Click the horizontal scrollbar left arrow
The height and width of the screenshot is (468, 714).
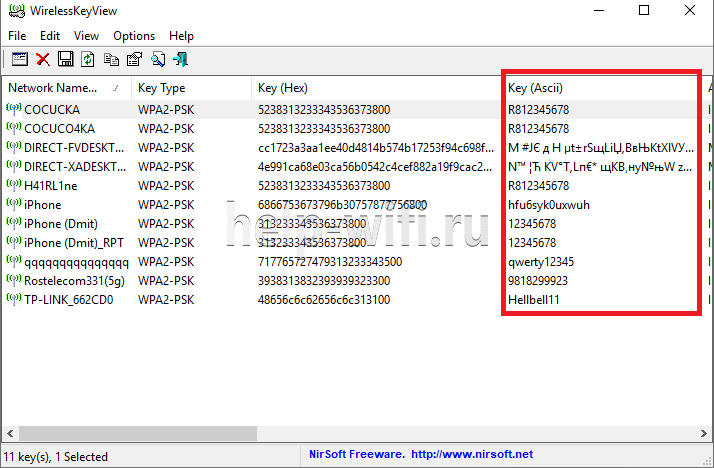point(10,433)
